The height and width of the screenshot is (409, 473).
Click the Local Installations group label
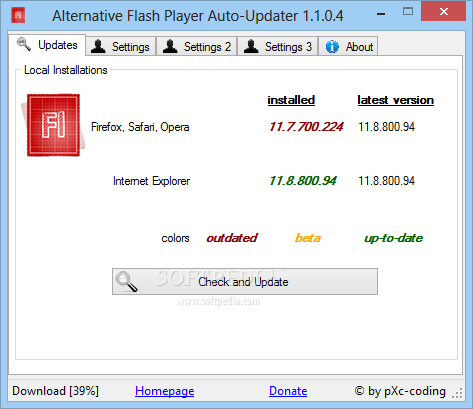pos(66,70)
